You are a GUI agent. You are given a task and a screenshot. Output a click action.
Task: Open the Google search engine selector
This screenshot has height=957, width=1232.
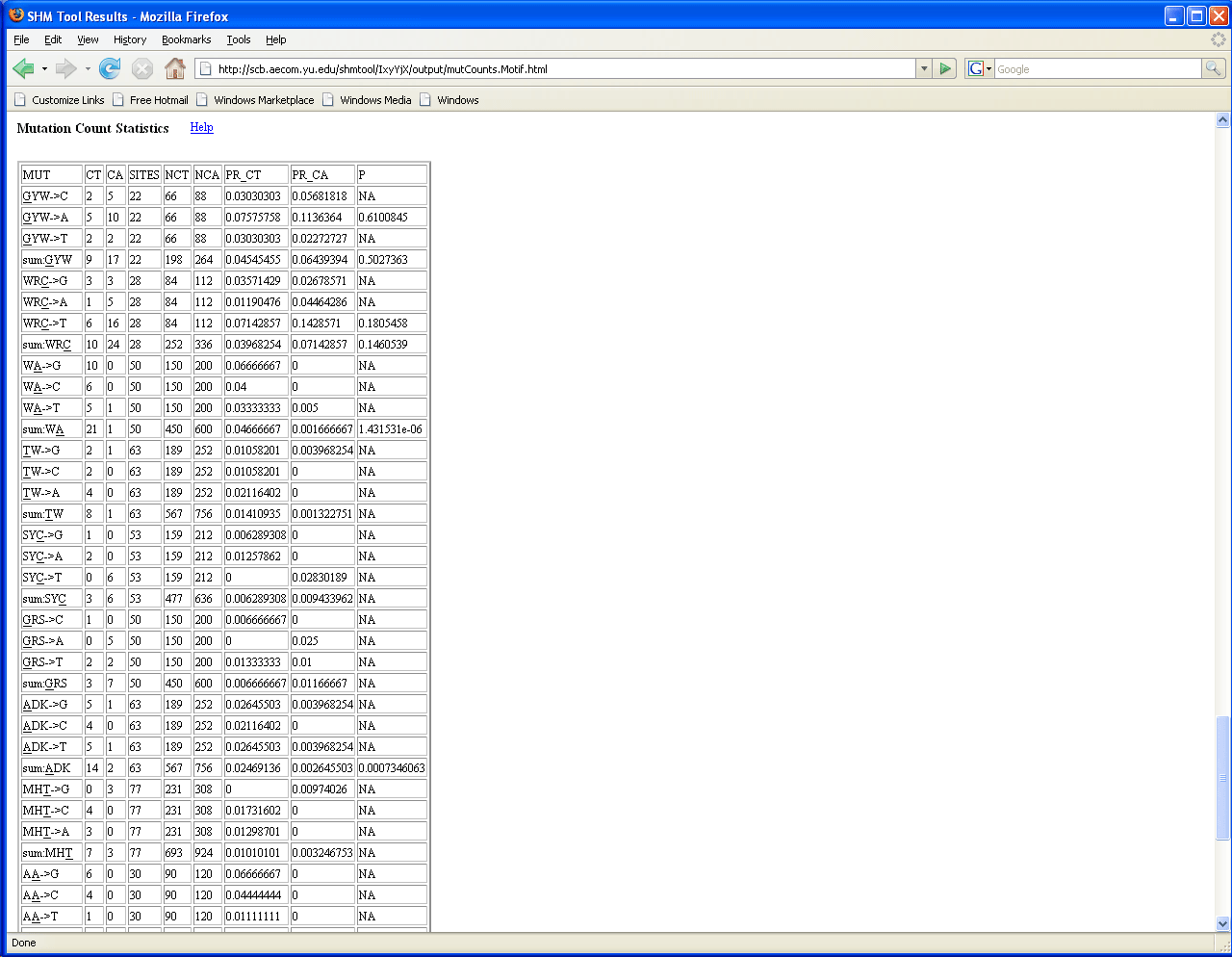click(x=979, y=68)
